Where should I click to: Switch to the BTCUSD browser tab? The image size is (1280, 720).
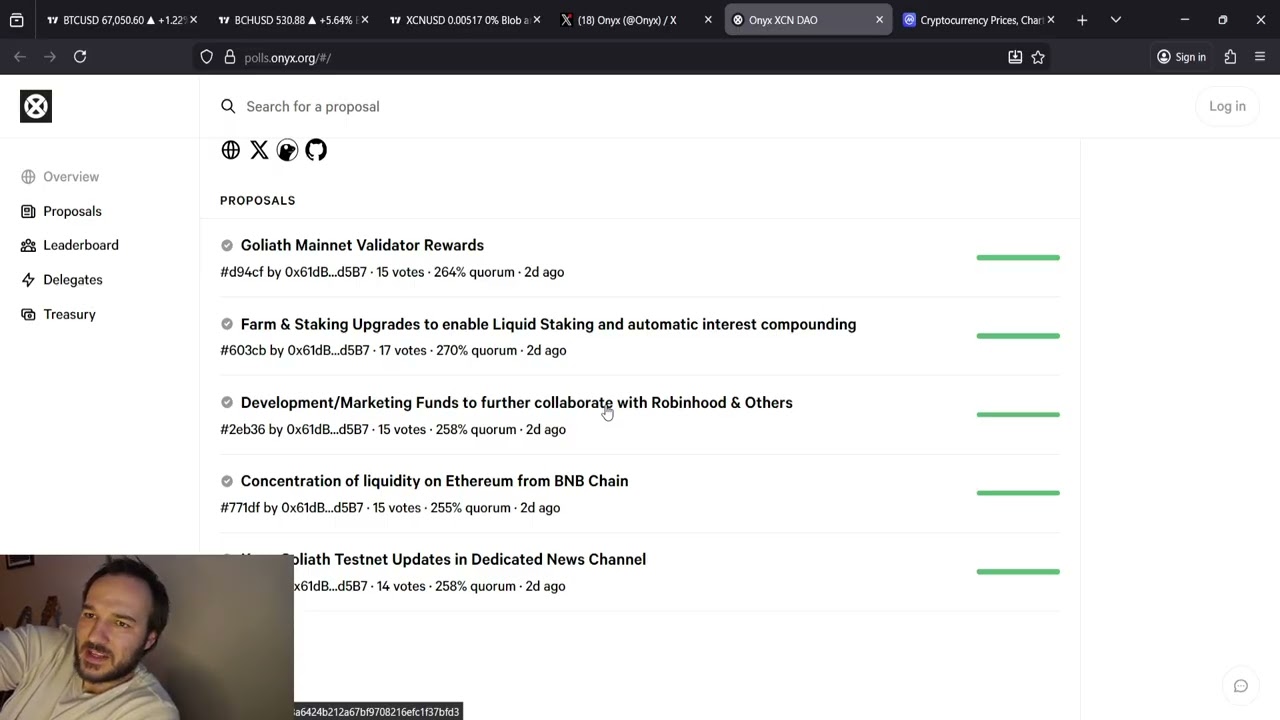click(122, 20)
